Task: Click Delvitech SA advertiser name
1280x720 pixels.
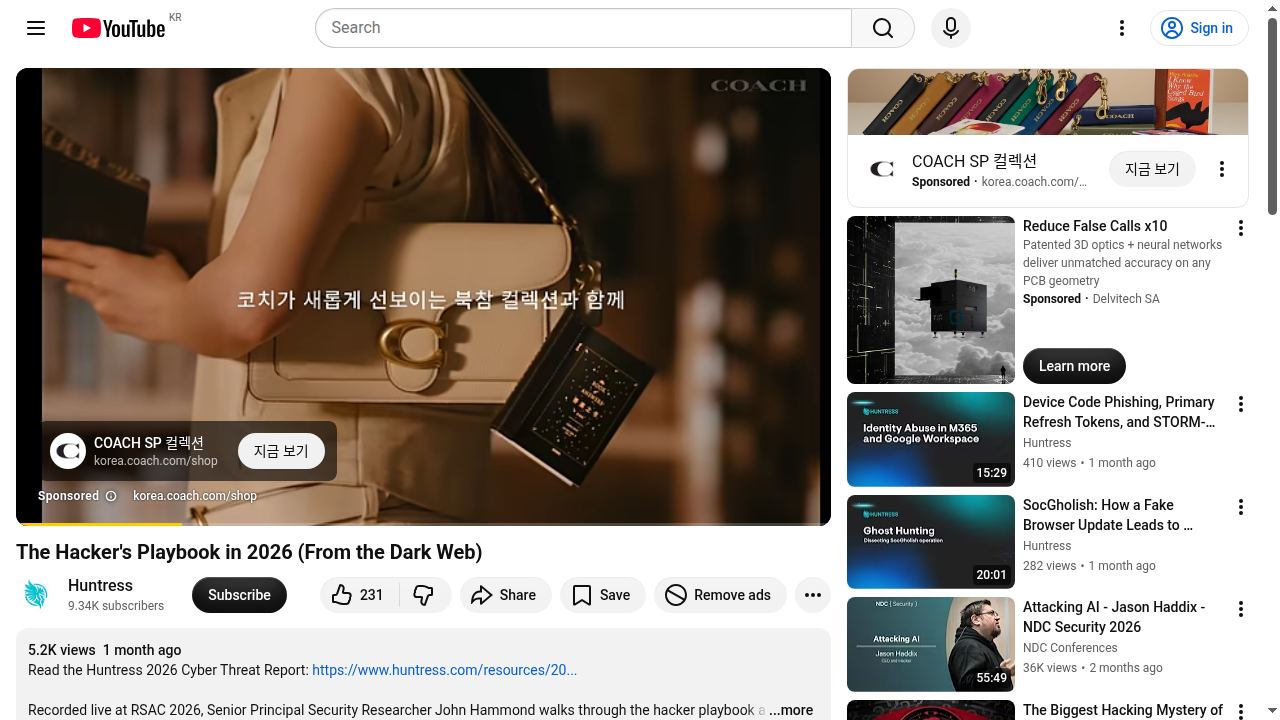Action: coord(1126,299)
